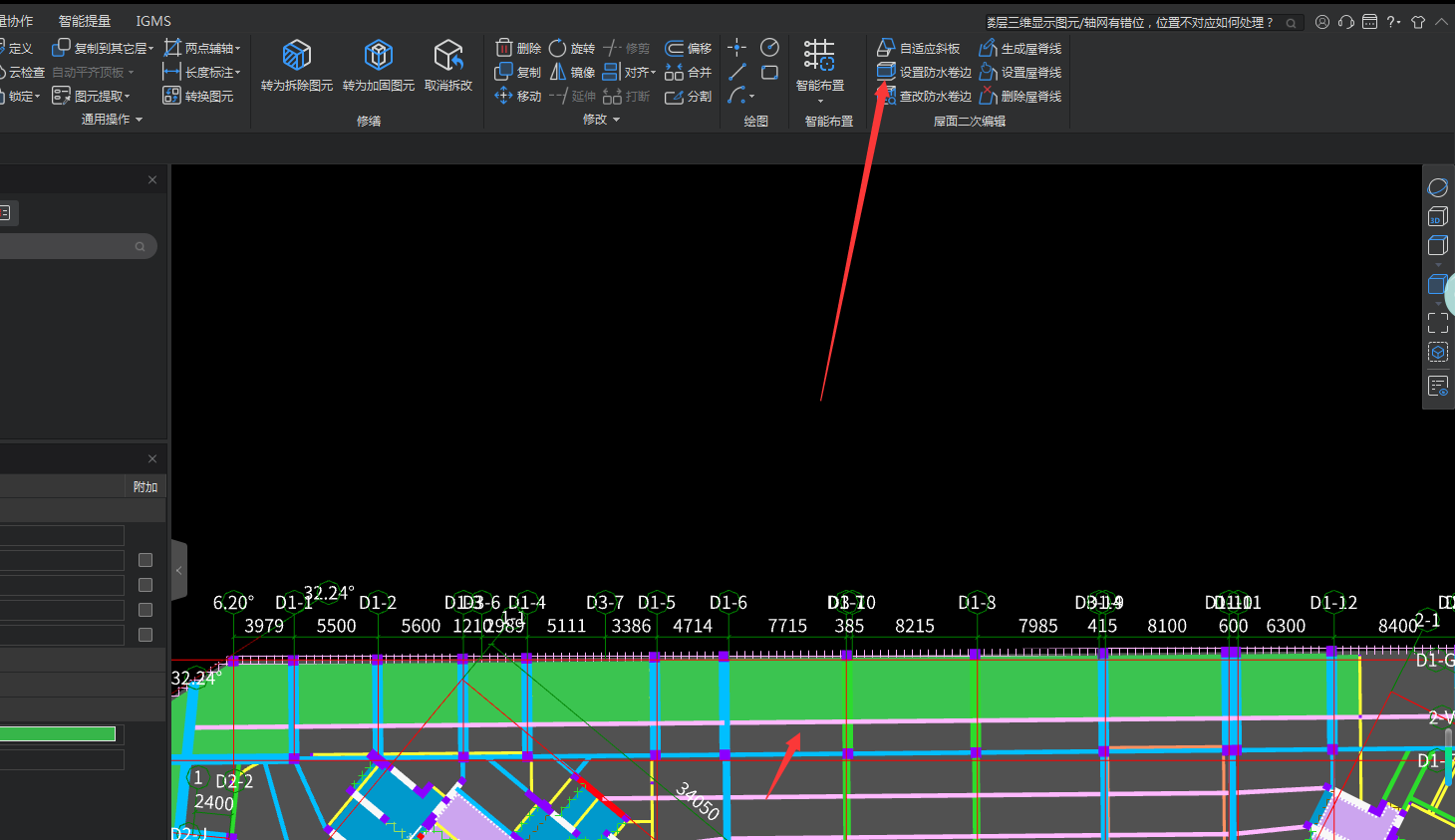Collapse the left panel with the arrow handle
Viewport: 1455px width, 840px height.
tap(179, 570)
